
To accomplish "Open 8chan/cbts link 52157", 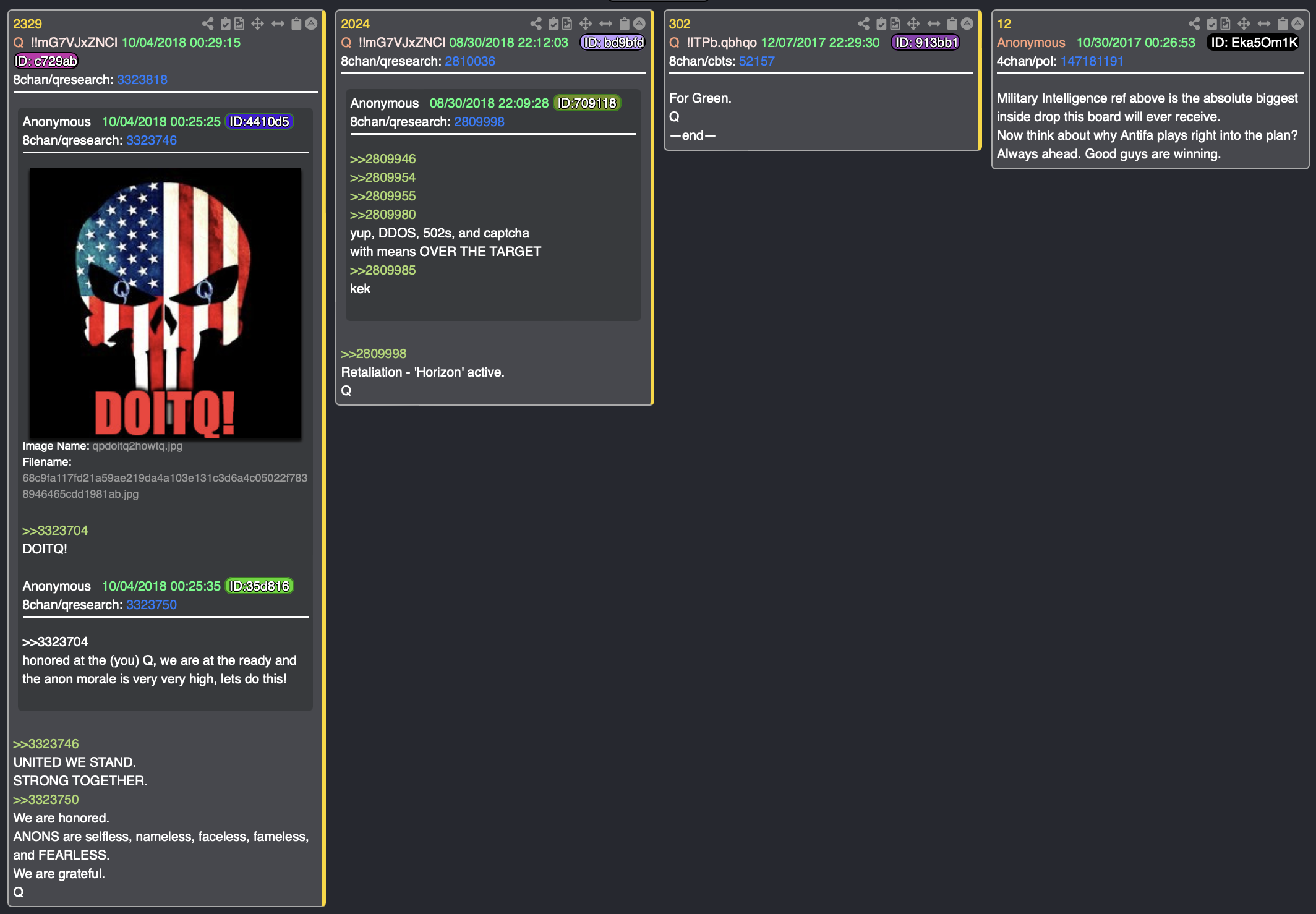I will pos(756,61).
